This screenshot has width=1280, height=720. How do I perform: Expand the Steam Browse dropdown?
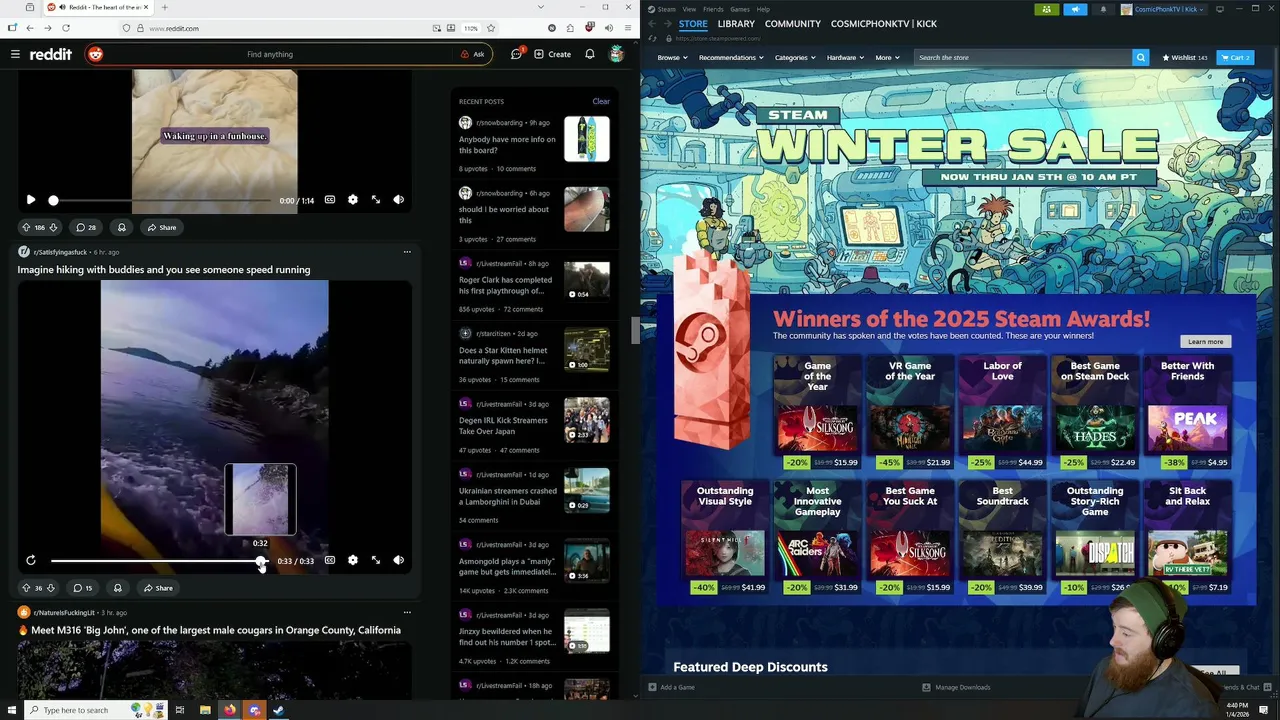click(672, 57)
